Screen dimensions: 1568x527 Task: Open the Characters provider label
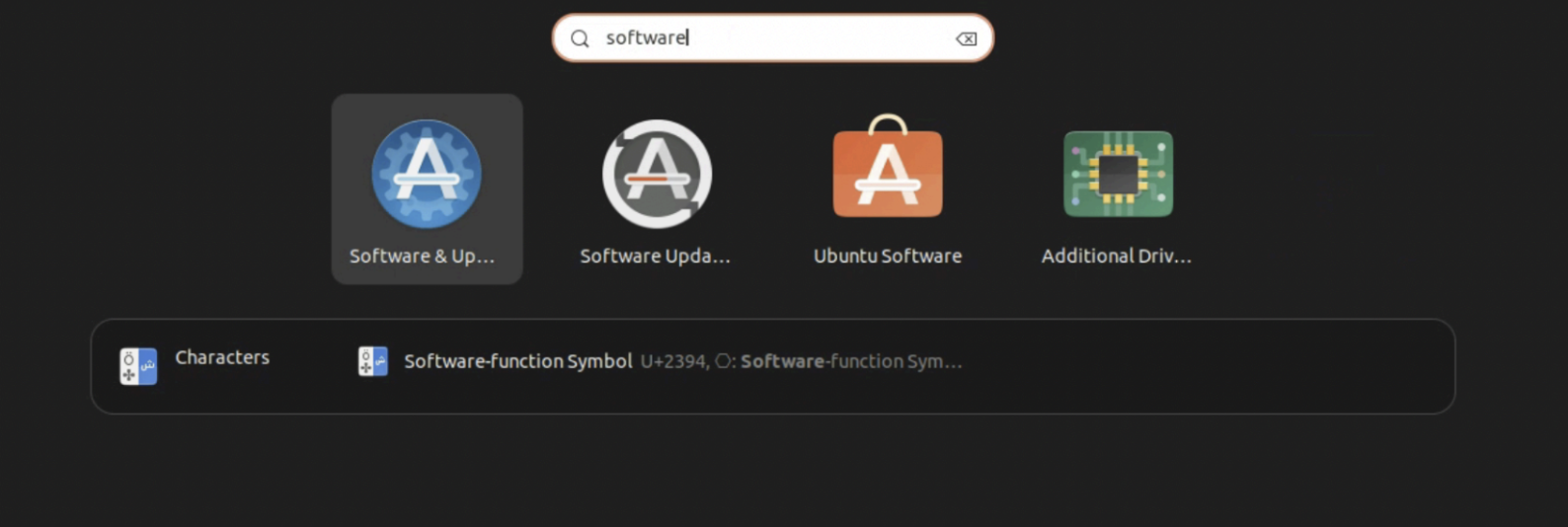pos(222,357)
